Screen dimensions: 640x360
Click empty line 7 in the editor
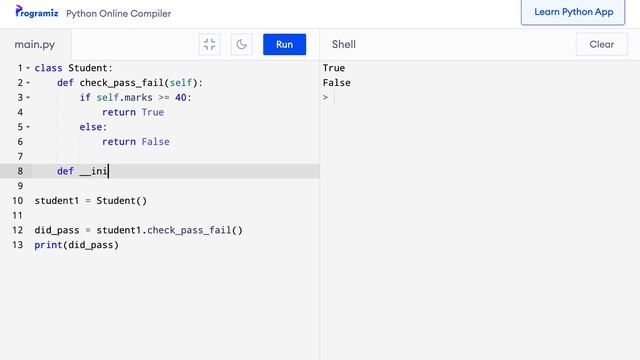coord(176,156)
